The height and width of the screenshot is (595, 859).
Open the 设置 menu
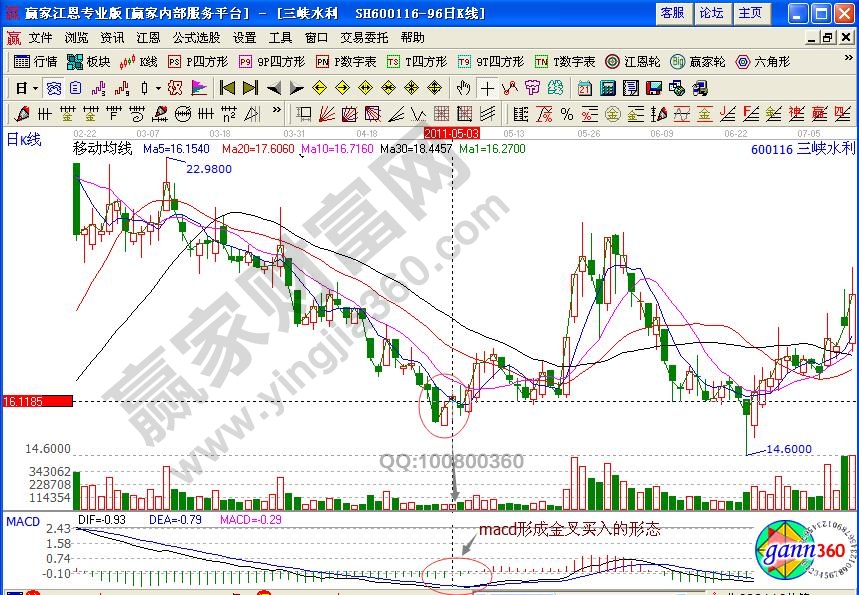[244, 38]
